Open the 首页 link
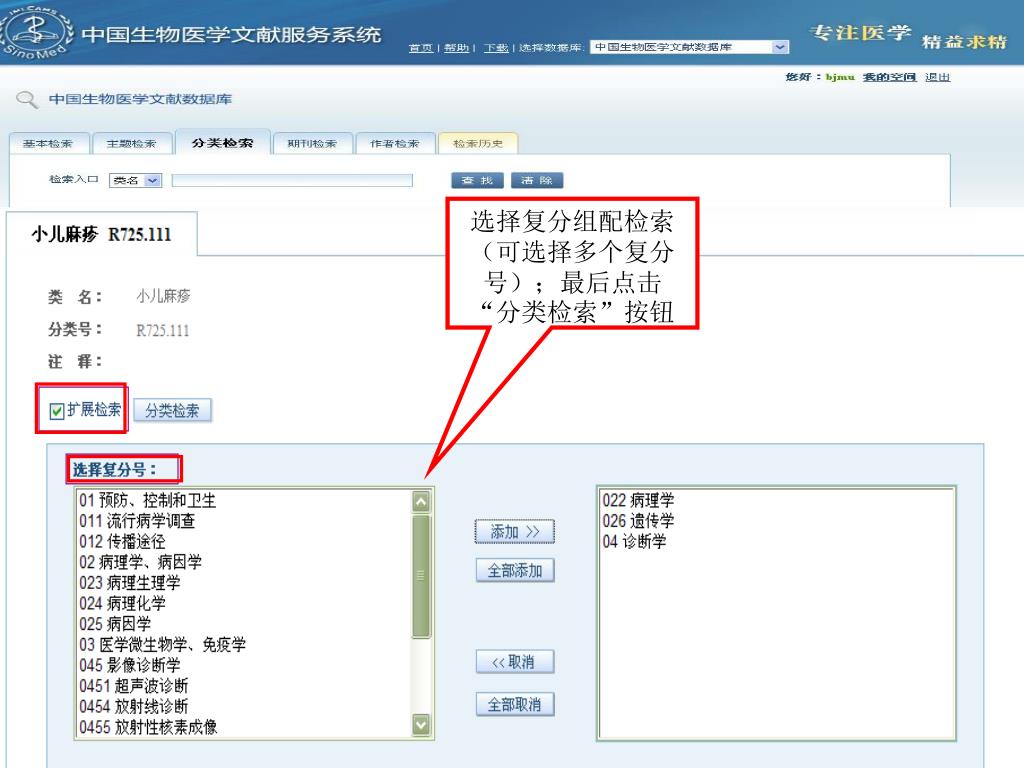1024x768 pixels. [x=421, y=48]
